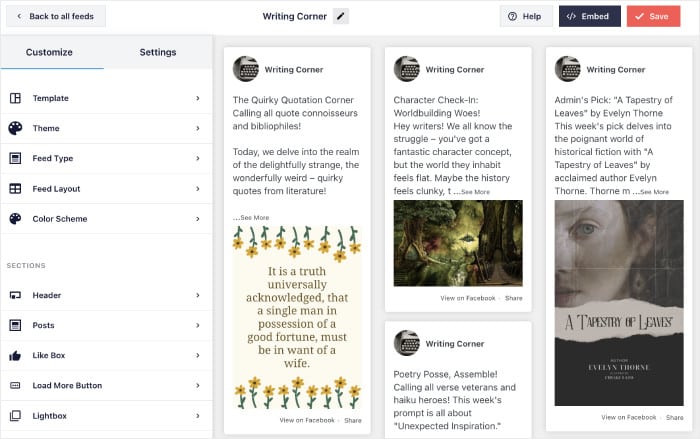Click the Embed button
The width and height of the screenshot is (700, 439).
(590, 17)
